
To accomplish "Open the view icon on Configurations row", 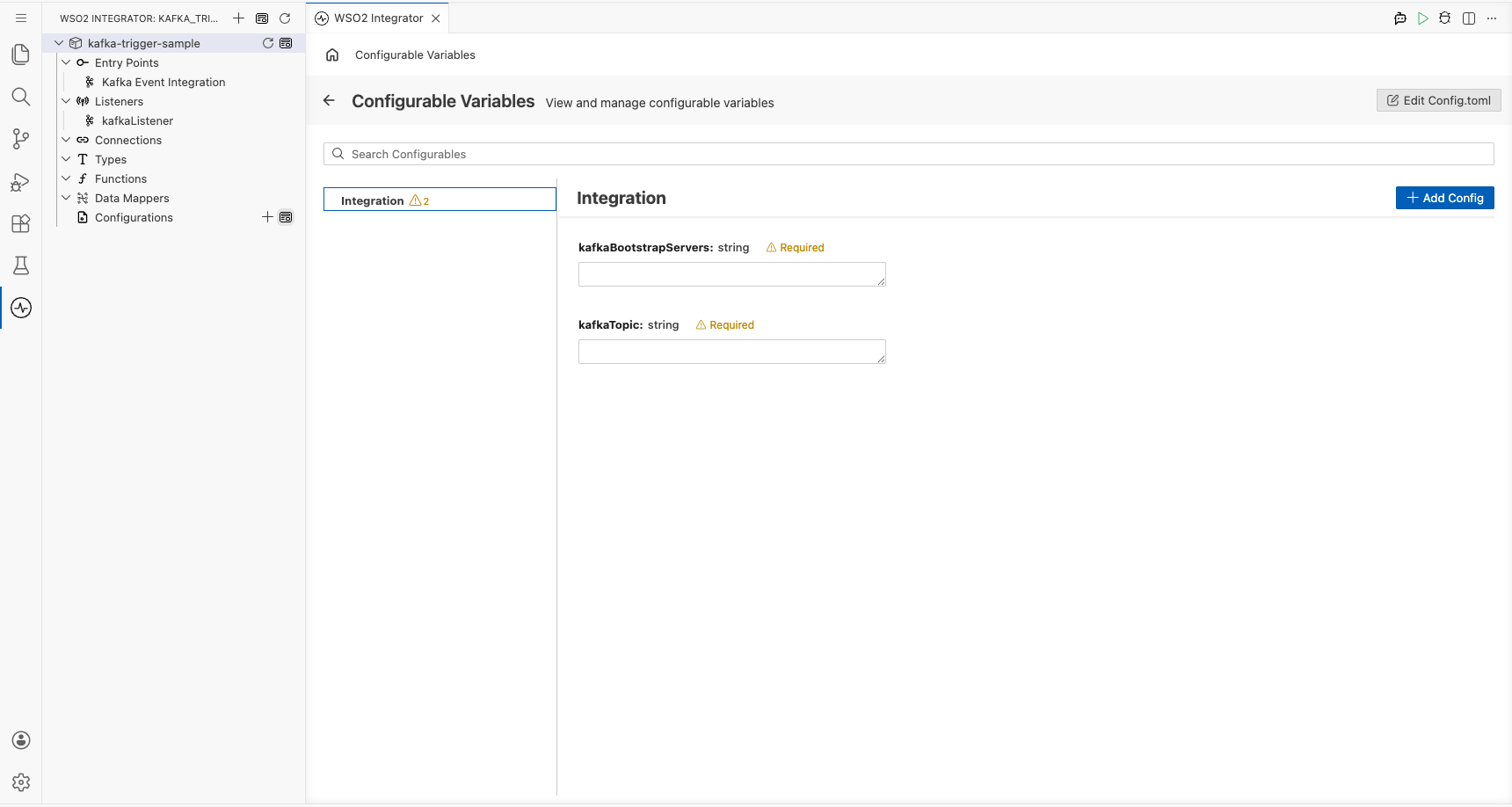I will click(286, 217).
